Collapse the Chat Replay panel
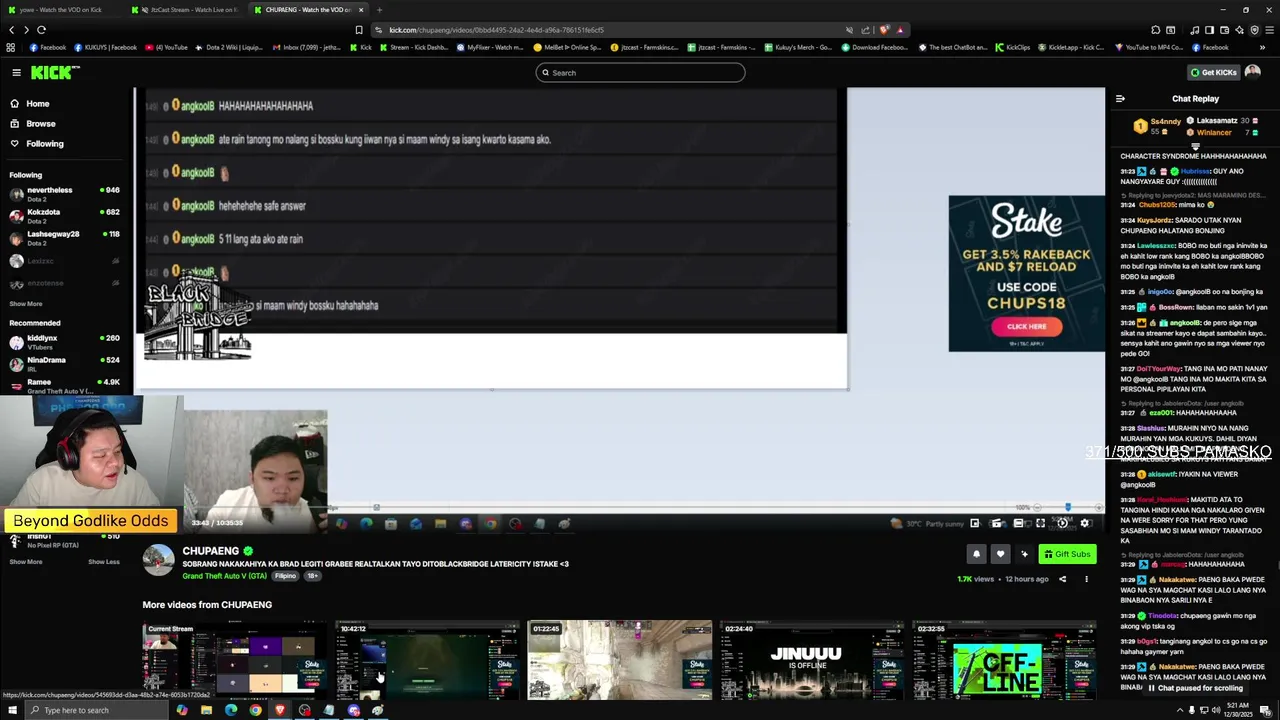This screenshot has height=720, width=1280. pos(1120,99)
